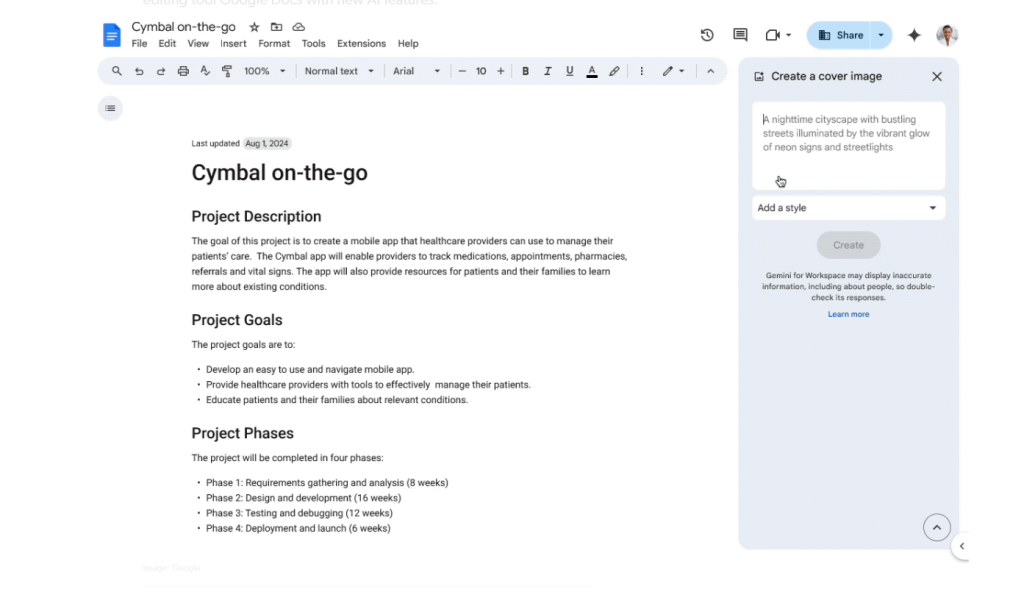Image resolution: width=1024 pixels, height=606 pixels.
Task: Select the Paint format tool
Action: coord(227,71)
